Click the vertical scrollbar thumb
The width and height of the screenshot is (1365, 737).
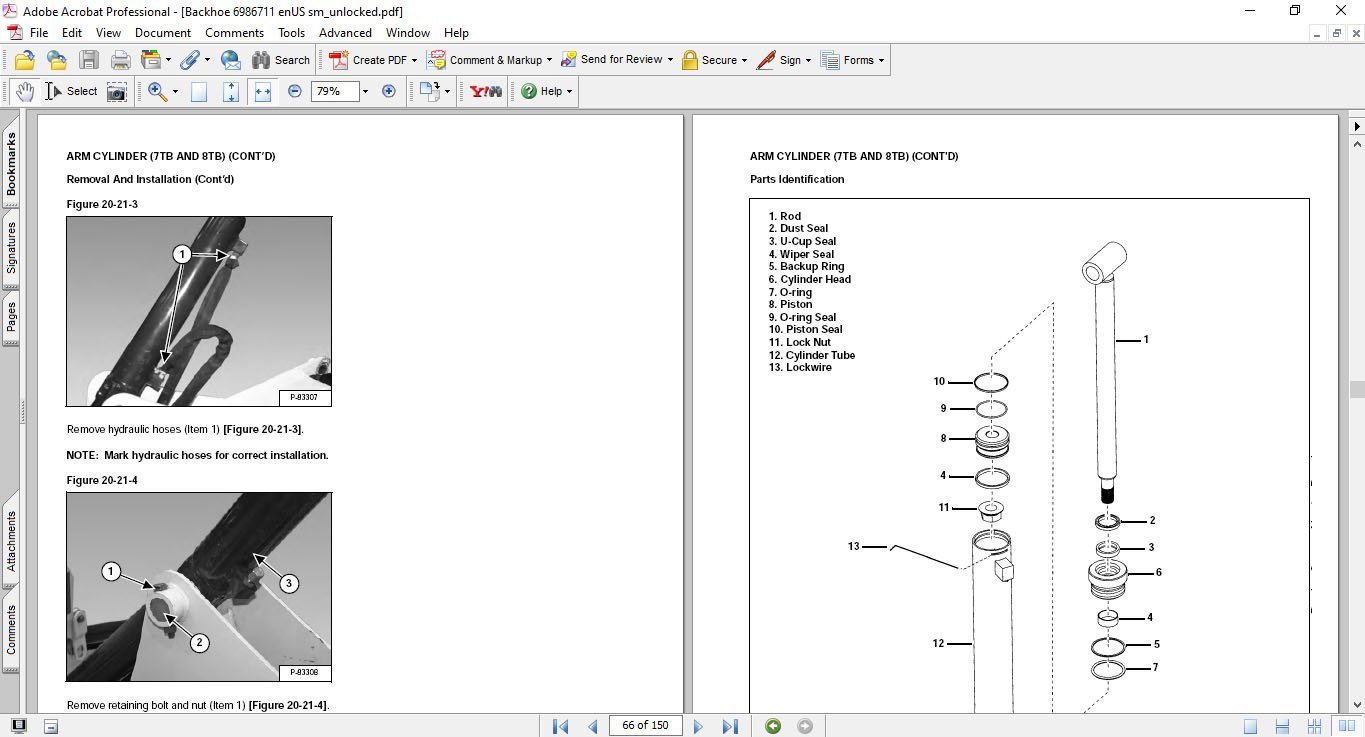[1356, 390]
